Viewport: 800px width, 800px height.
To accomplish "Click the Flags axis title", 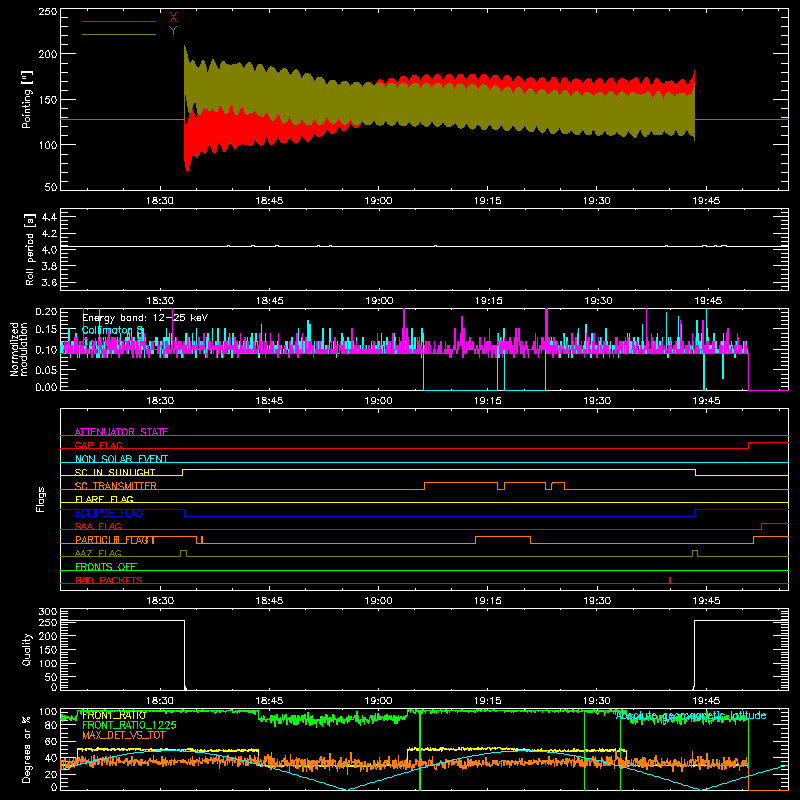I will tap(41, 499).
